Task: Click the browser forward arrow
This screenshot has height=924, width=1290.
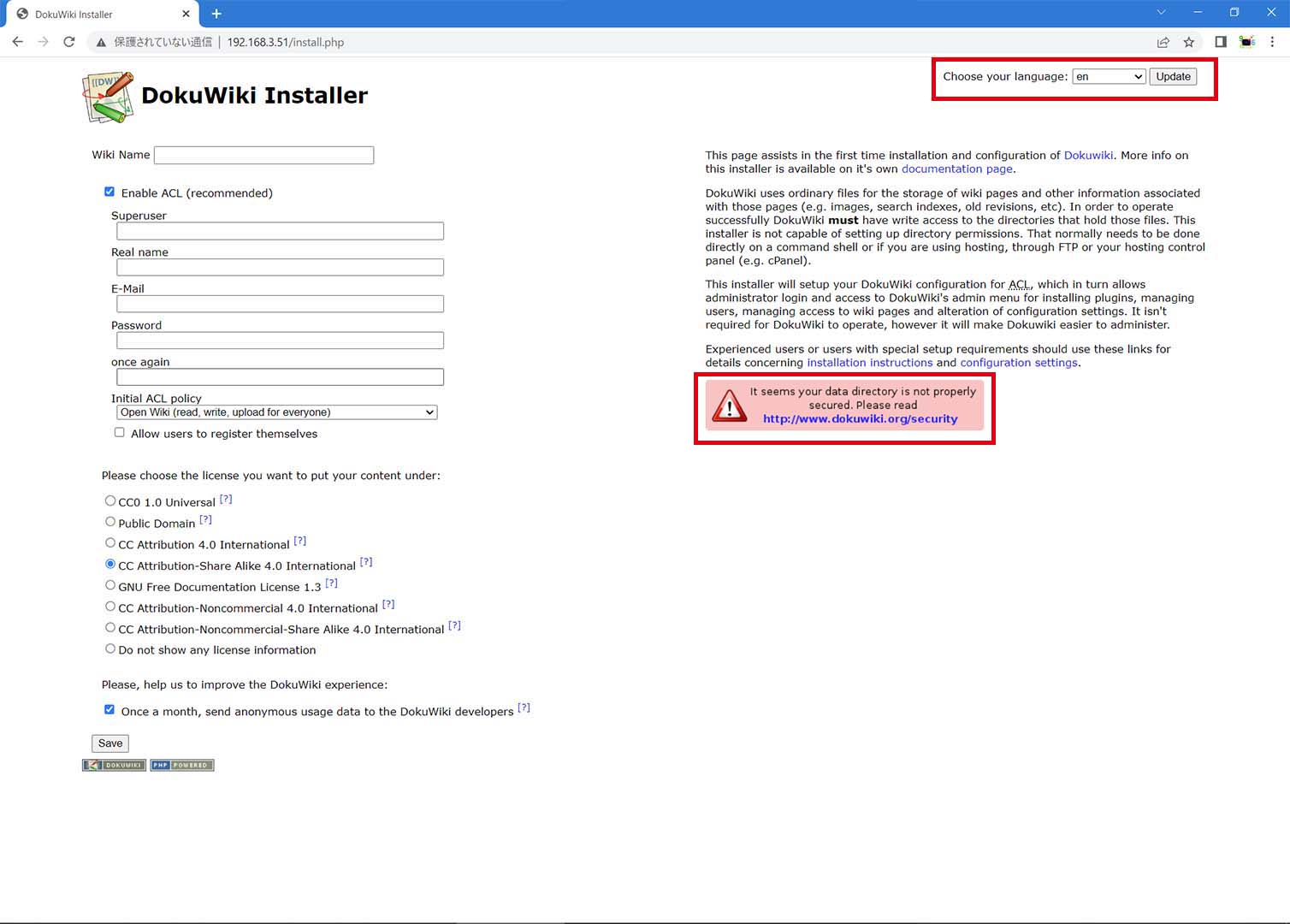Action: 44,42
